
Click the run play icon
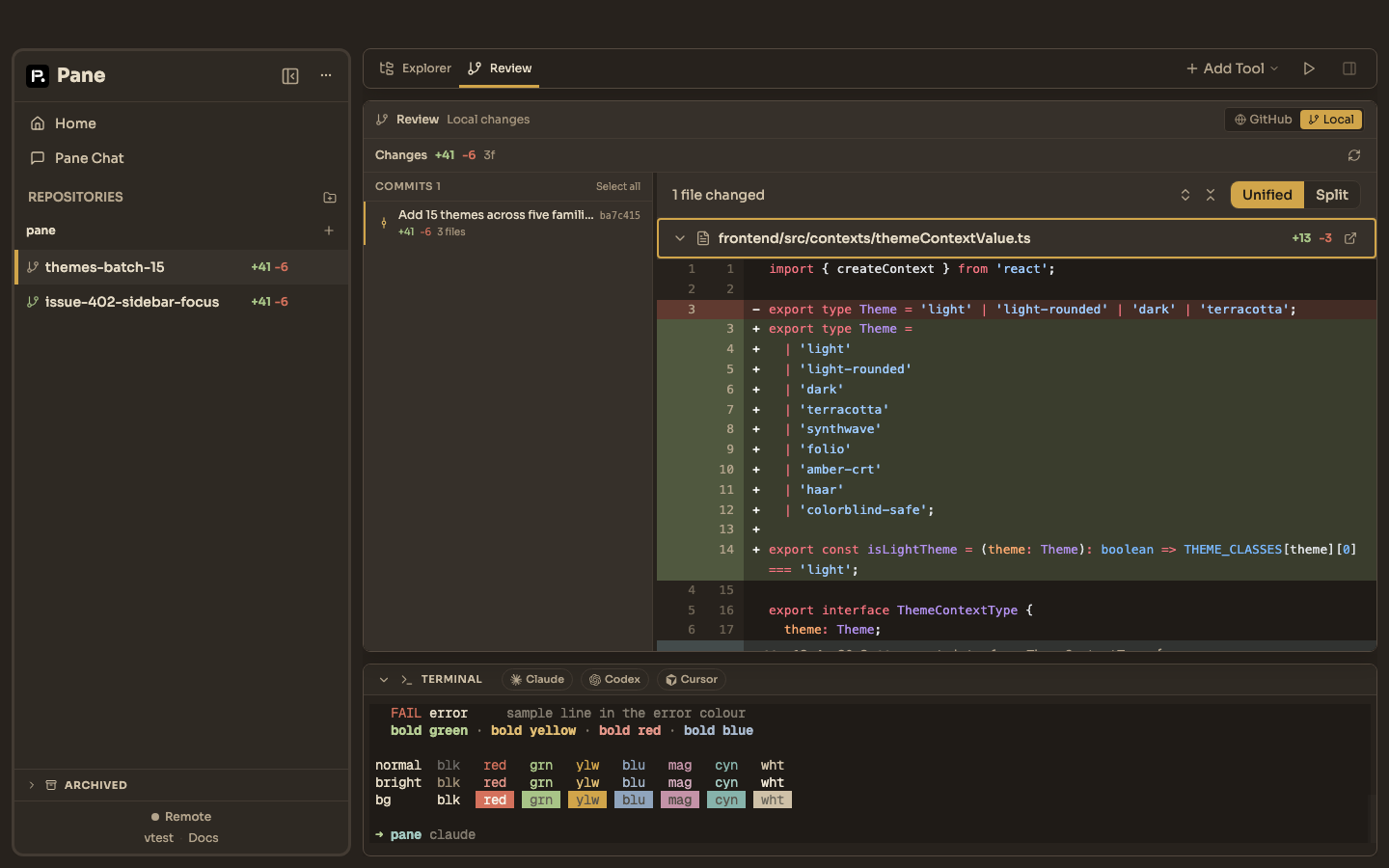click(1309, 68)
